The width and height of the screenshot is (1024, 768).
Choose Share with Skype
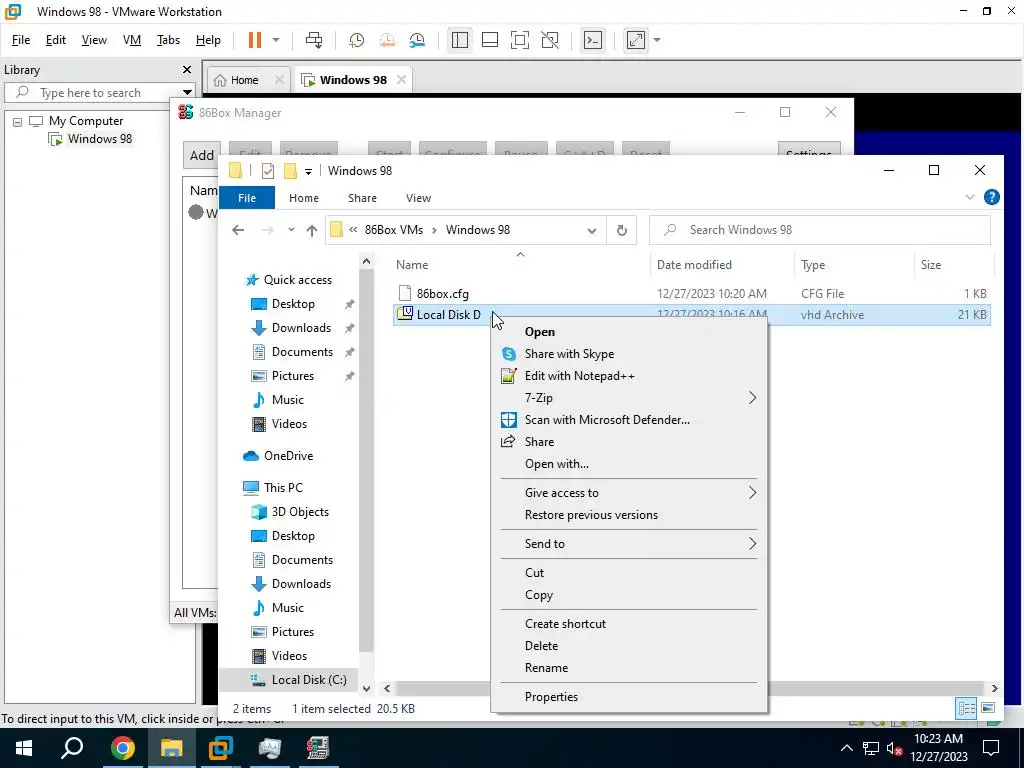coord(630,354)
